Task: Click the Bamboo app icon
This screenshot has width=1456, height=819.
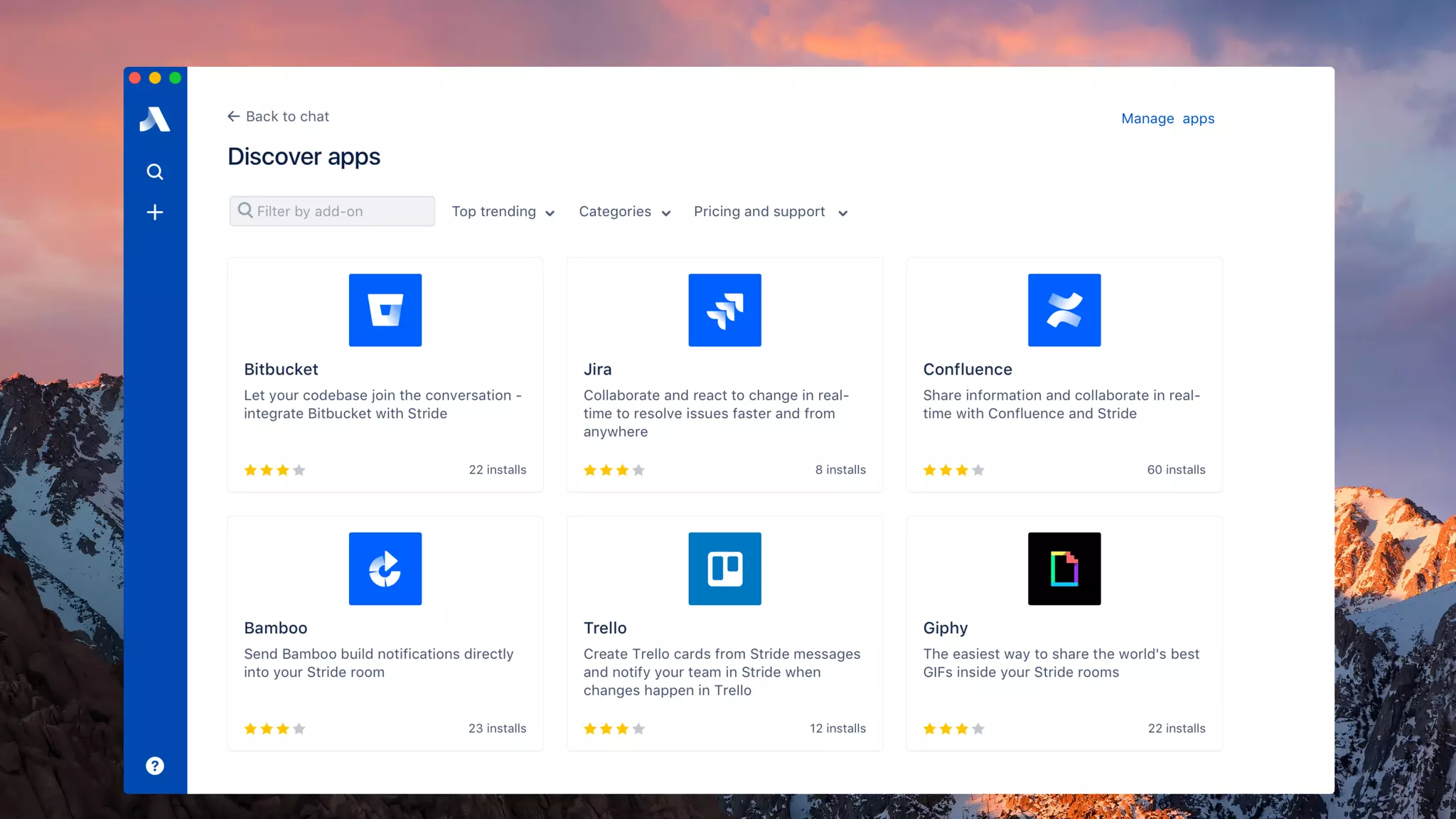Action: (385, 569)
